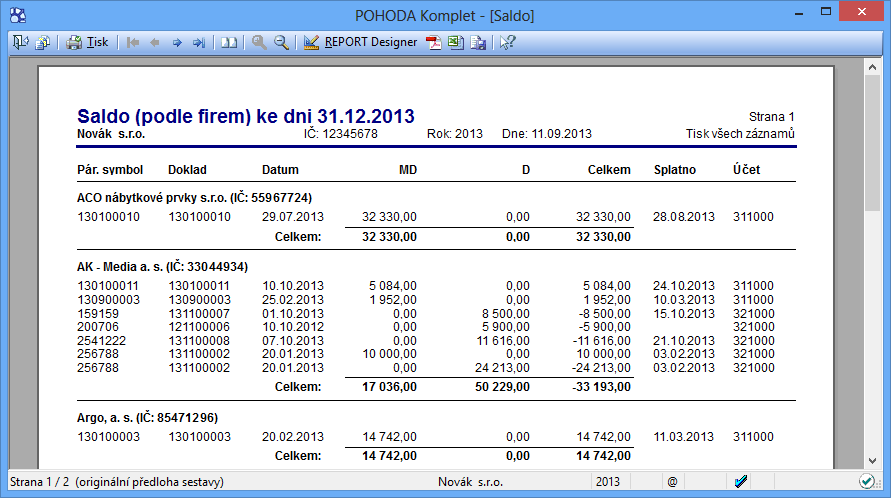Click 'Tisk všech záznamů' text
Viewport: 891px width, 498px height.
coord(740,134)
